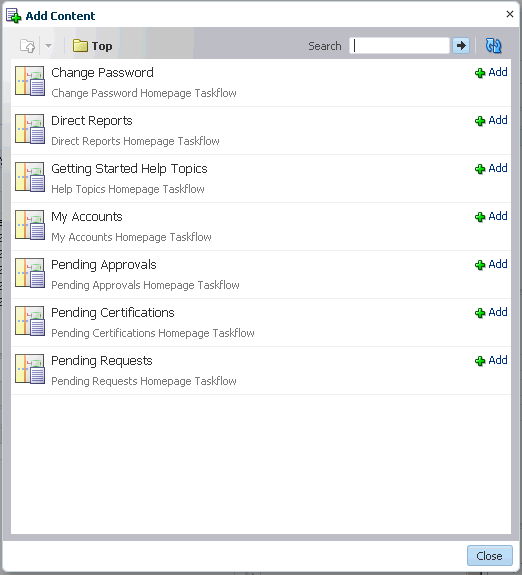Viewport: 522px width, 575px height.
Task: Add the Pending Certifications taskflow
Action: coord(491,312)
